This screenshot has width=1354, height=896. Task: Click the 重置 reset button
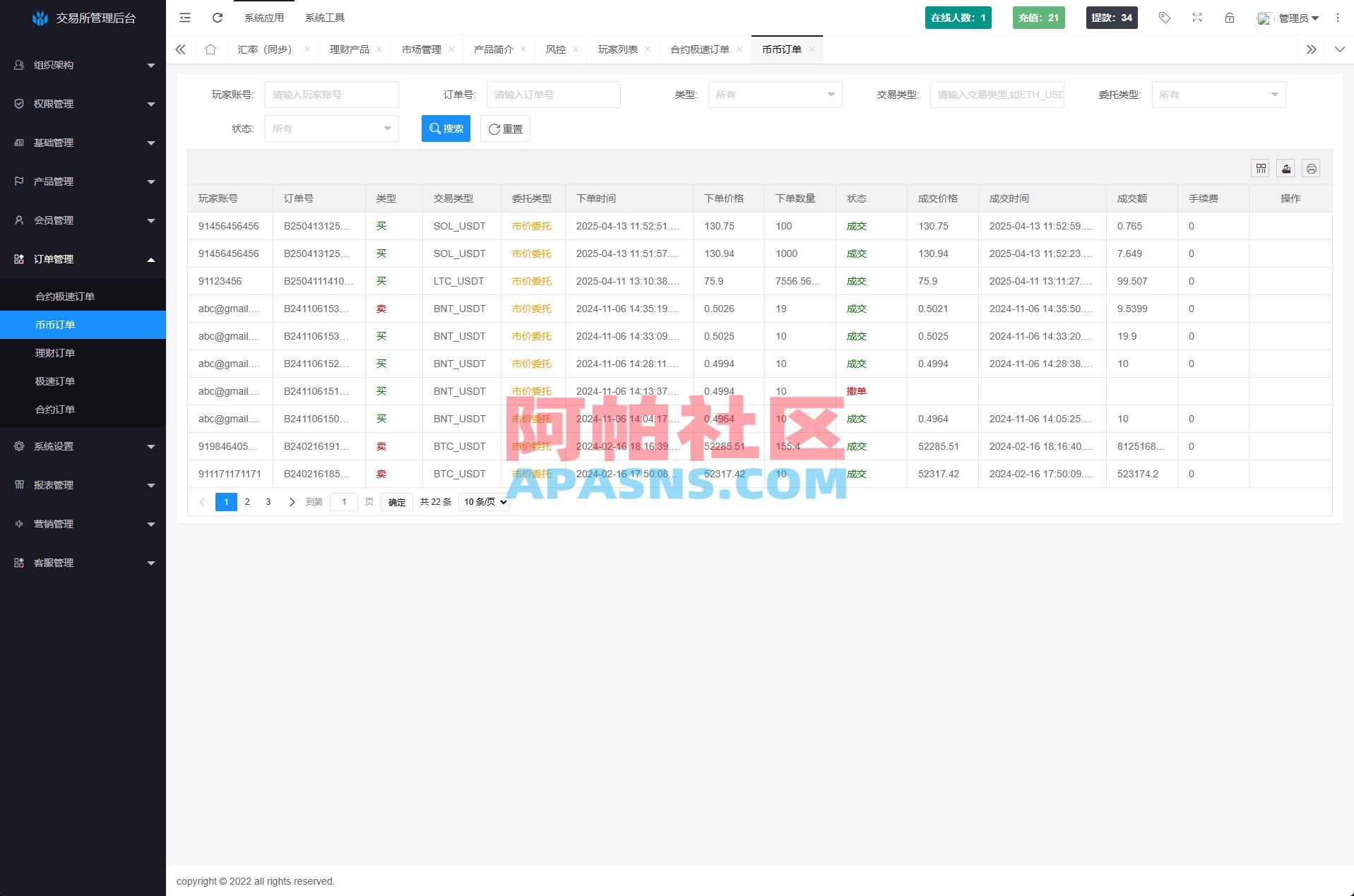pyautogui.click(x=505, y=129)
